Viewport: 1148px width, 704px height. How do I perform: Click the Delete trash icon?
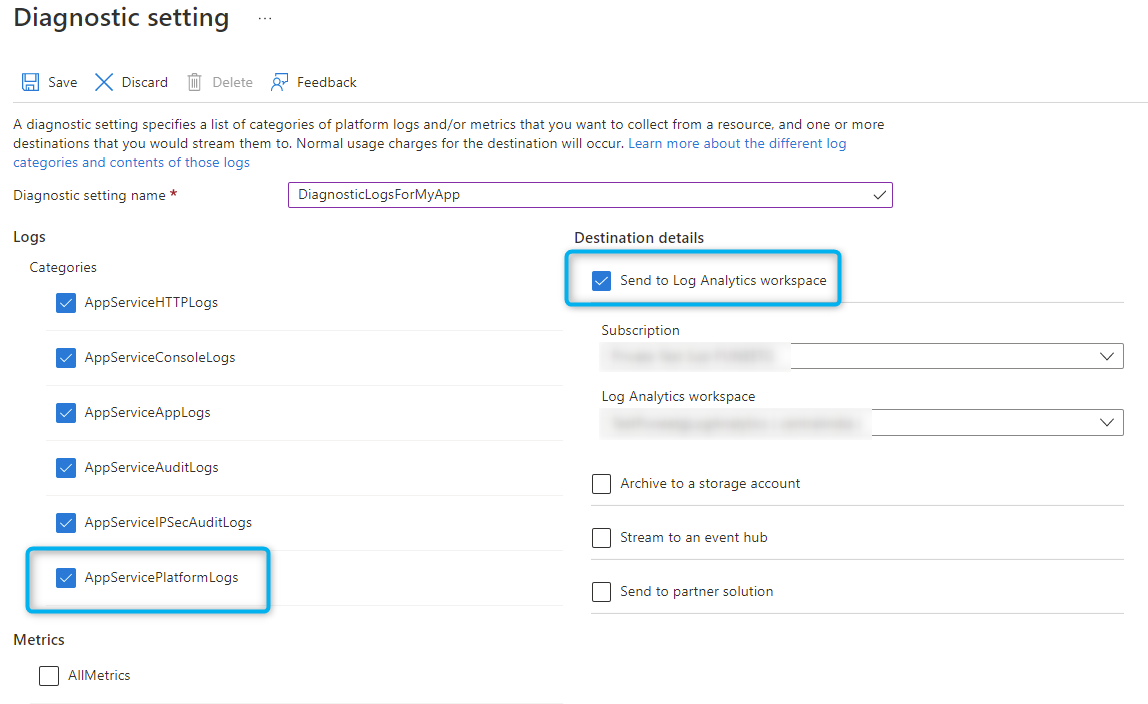[x=194, y=82]
